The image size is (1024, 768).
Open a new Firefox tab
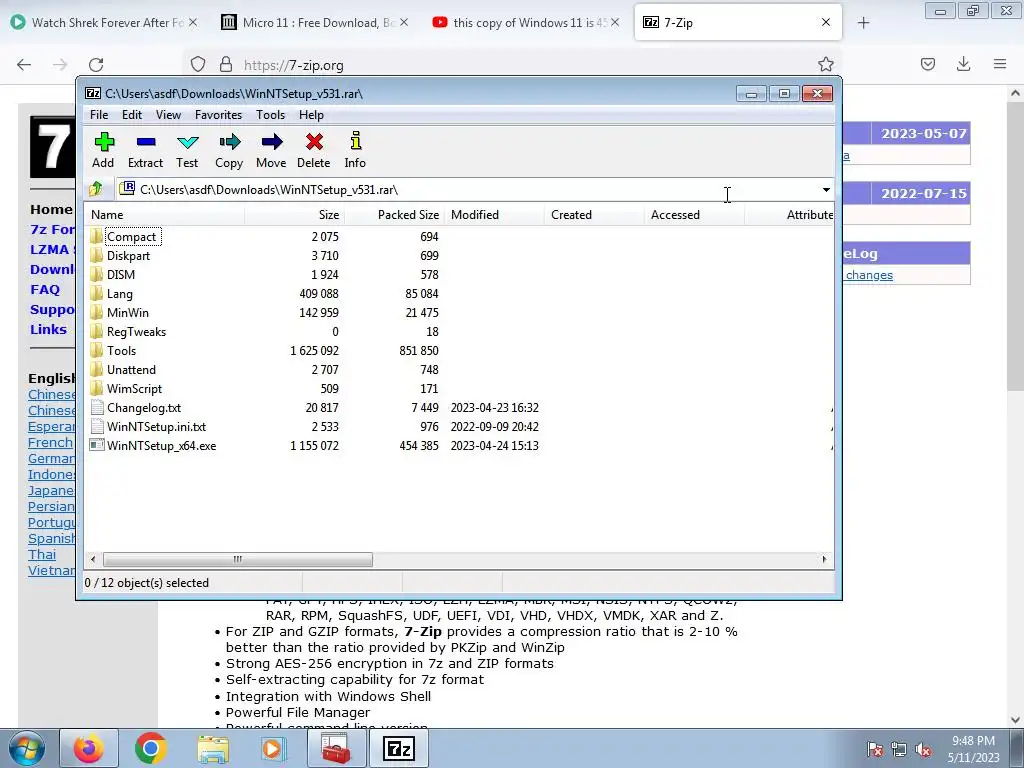[x=863, y=23]
